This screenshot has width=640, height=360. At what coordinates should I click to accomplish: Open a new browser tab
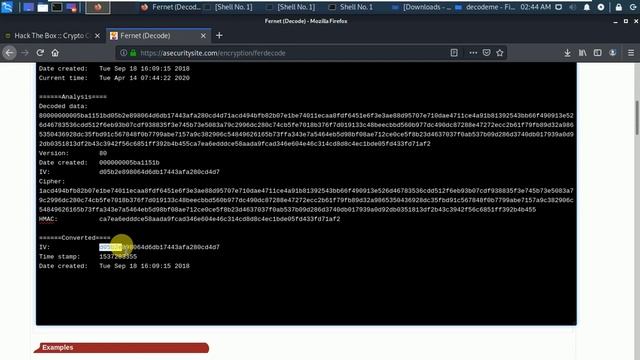219,36
